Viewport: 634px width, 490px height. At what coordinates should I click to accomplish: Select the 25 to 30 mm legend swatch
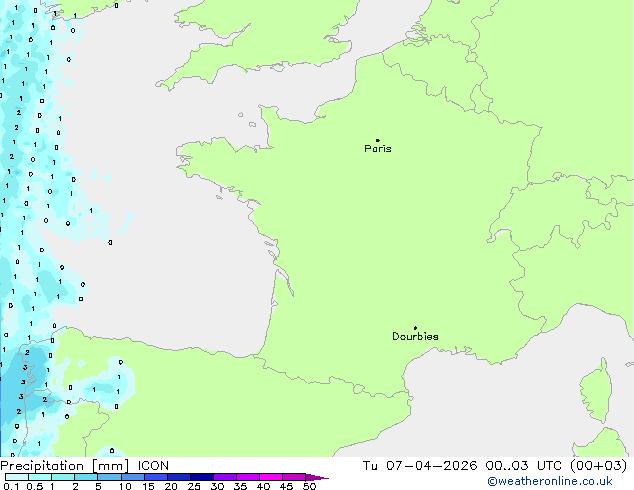click(202, 477)
